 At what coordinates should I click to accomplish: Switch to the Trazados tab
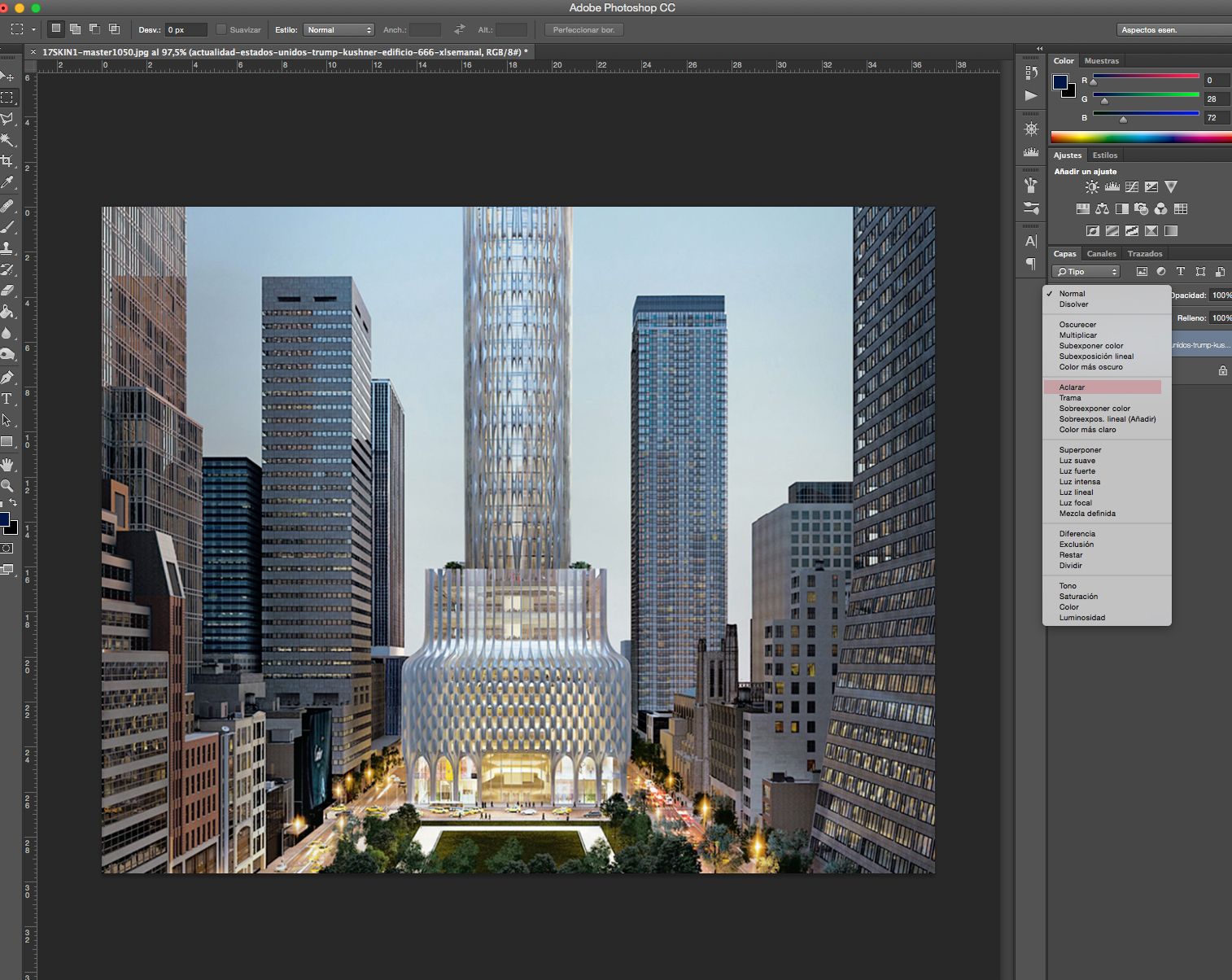tap(1145, 254)
